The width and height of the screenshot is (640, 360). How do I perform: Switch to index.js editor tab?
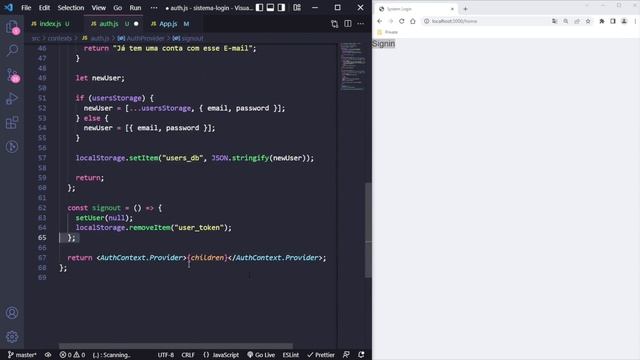[x=50, y=24]
